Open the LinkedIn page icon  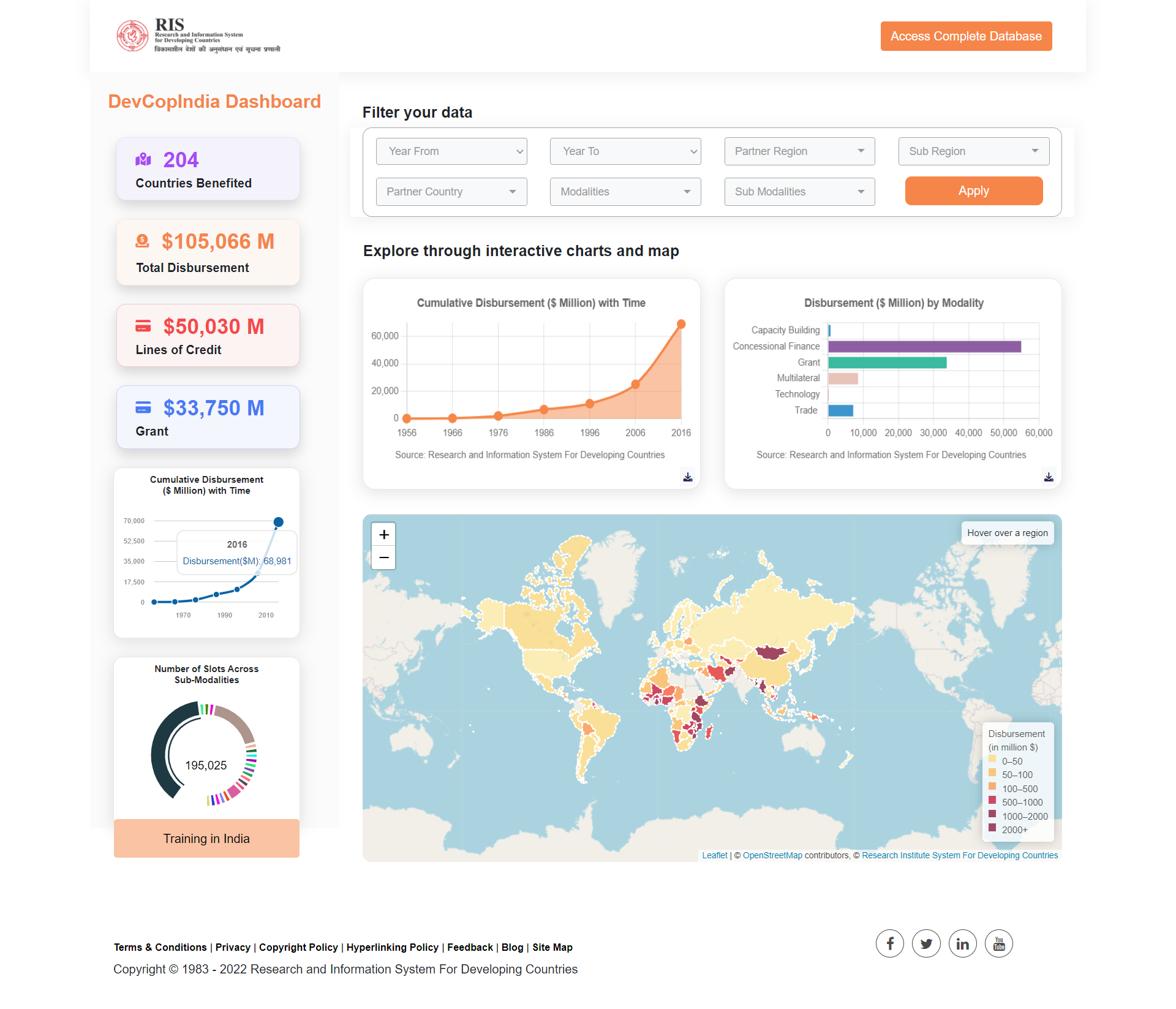[x=962, y=943]
